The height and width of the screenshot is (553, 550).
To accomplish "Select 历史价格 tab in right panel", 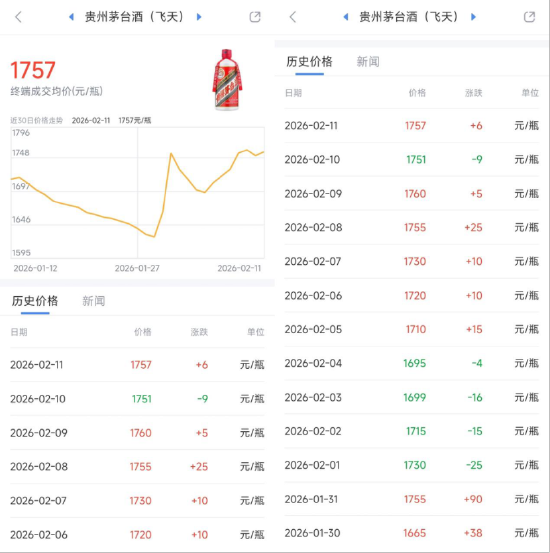I will [x=309, y=62].
